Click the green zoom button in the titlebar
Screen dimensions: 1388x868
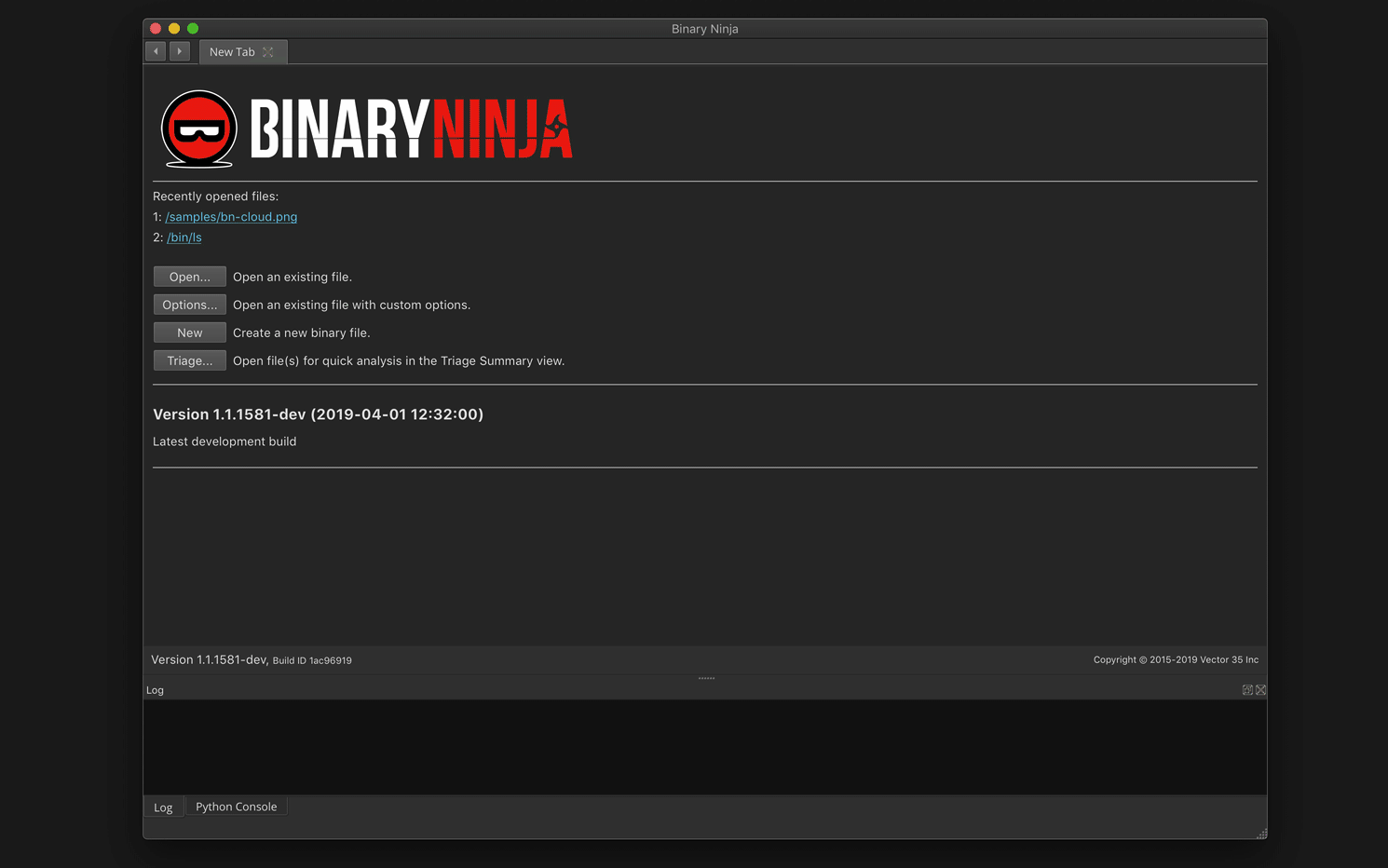tap(192, 28)
